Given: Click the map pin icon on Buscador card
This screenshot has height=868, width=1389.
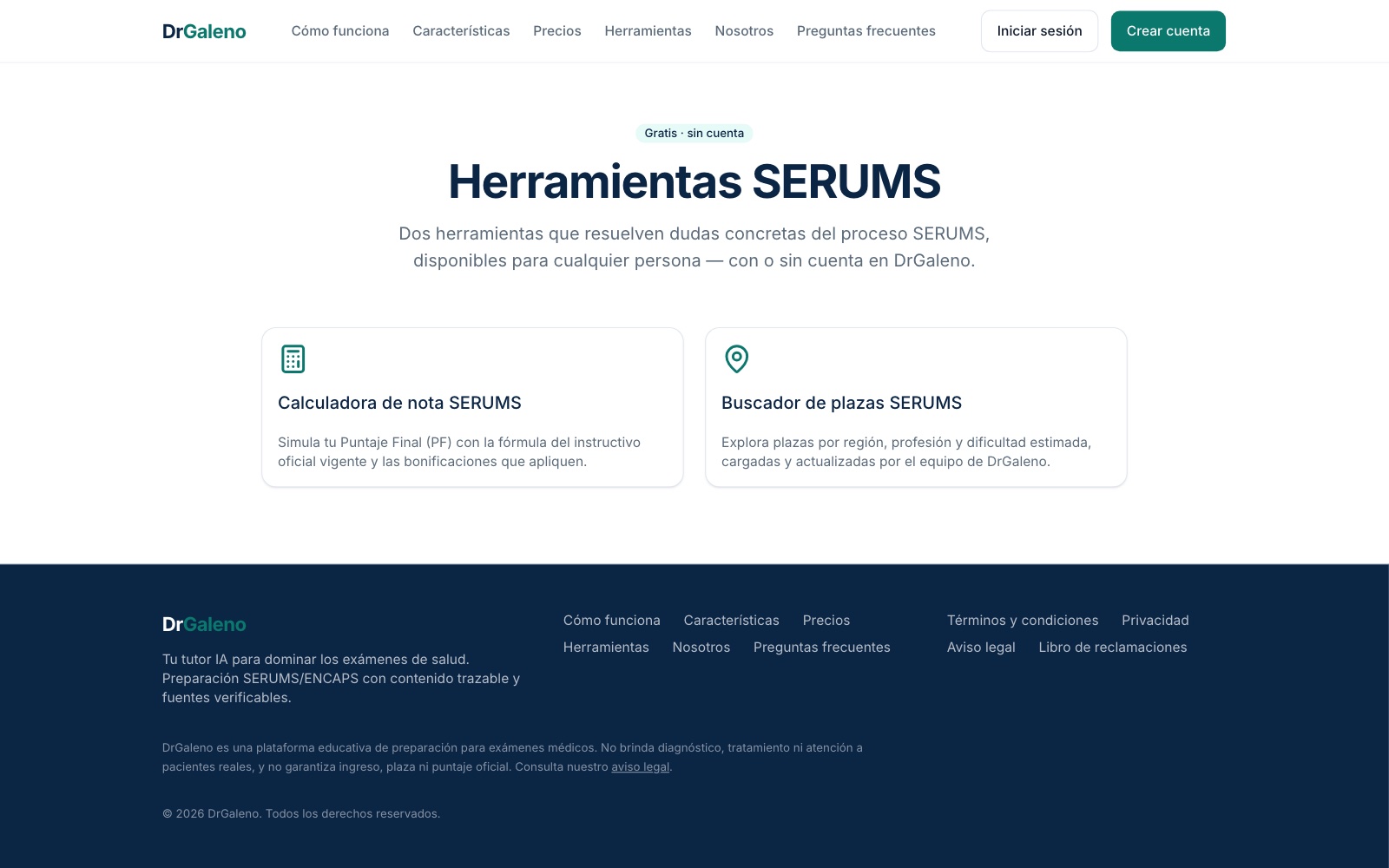Looking at the screenshot, I should pos(737,358).
